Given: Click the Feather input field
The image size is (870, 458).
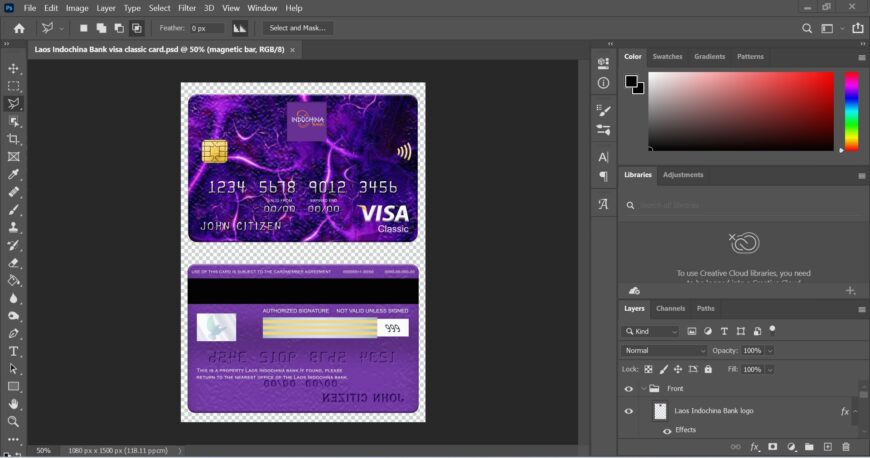Looking at the screenshot, I should point(206,28).
